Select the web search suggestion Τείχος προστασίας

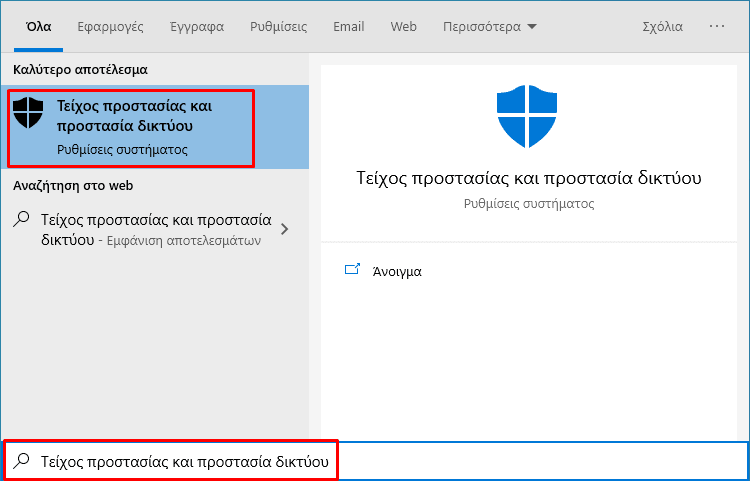(x=154, y=230)
